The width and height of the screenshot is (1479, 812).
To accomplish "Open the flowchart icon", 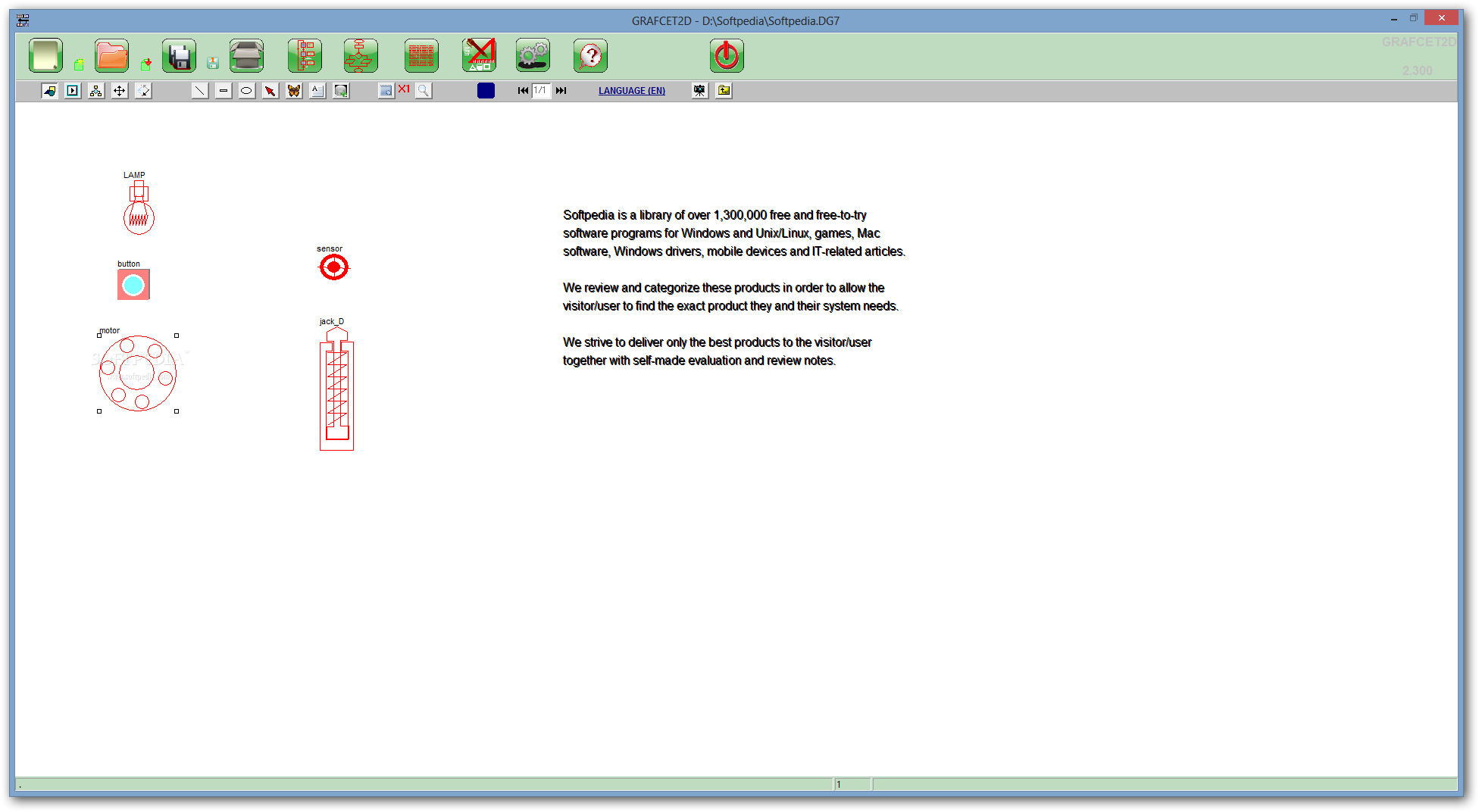I will tap(360, 56).
